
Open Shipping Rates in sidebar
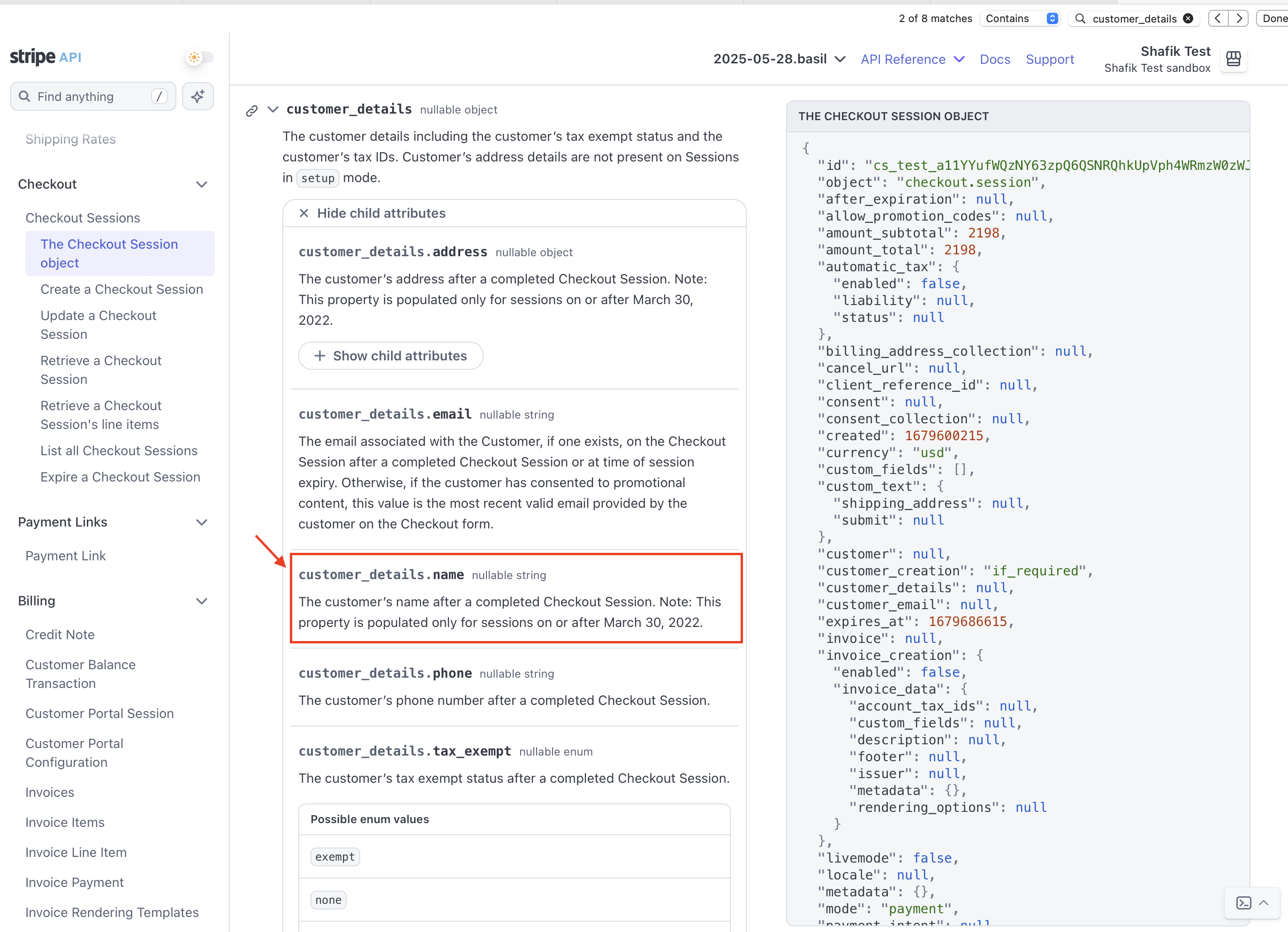(70, 139)
